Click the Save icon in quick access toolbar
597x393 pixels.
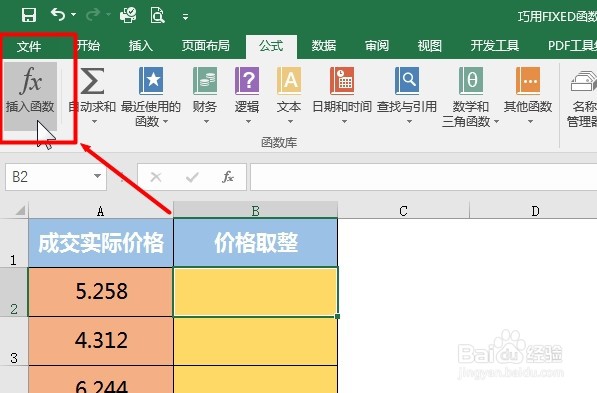29,16
